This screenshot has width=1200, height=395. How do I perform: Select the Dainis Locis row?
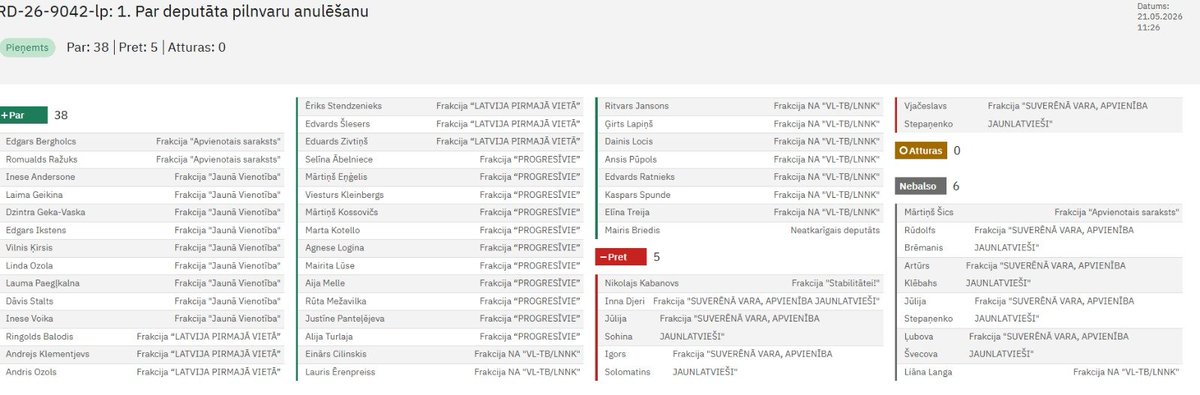pyautogui.click(x=740, y=142)
